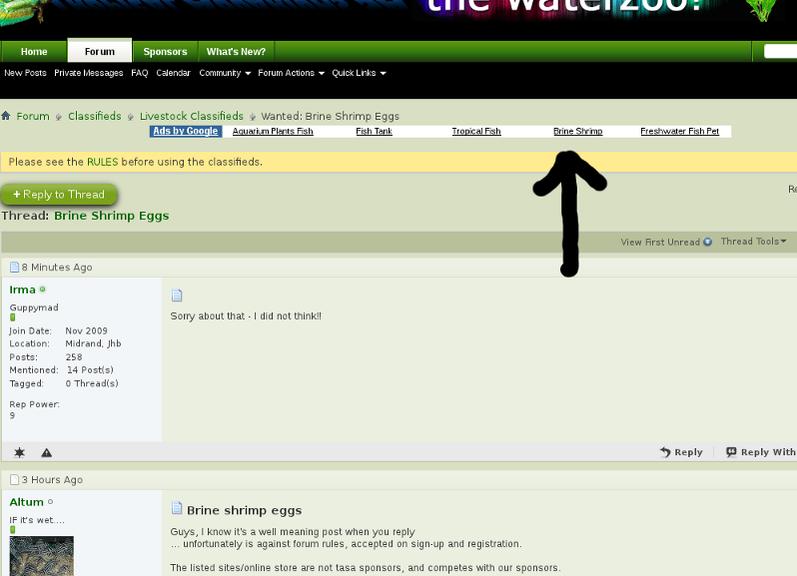Click the document icon beside 3 Hours Ago
This screenshot has width=797, height=576.
(15, 480)
